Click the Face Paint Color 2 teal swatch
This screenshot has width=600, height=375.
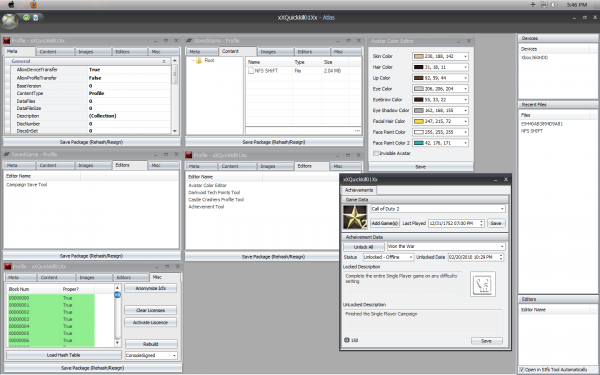pos(419,143)
